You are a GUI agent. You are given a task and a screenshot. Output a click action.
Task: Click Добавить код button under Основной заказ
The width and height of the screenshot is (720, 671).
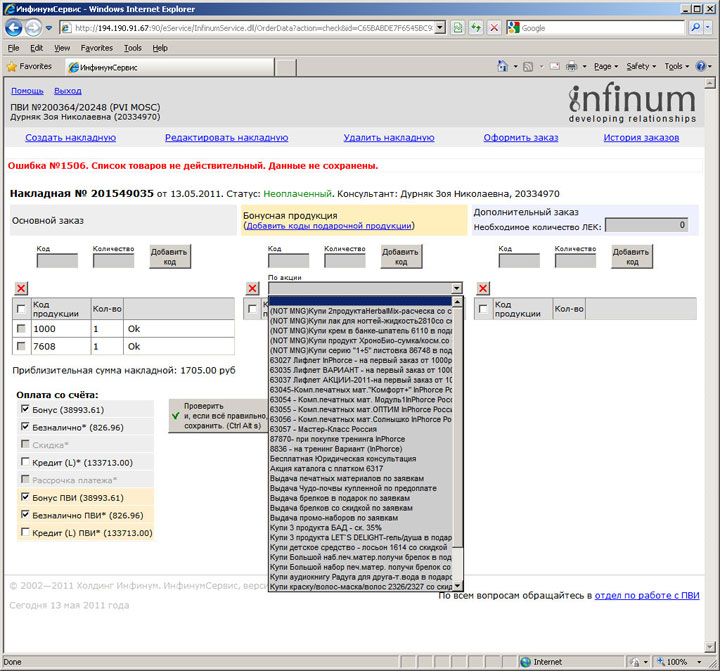pos(169,257)
